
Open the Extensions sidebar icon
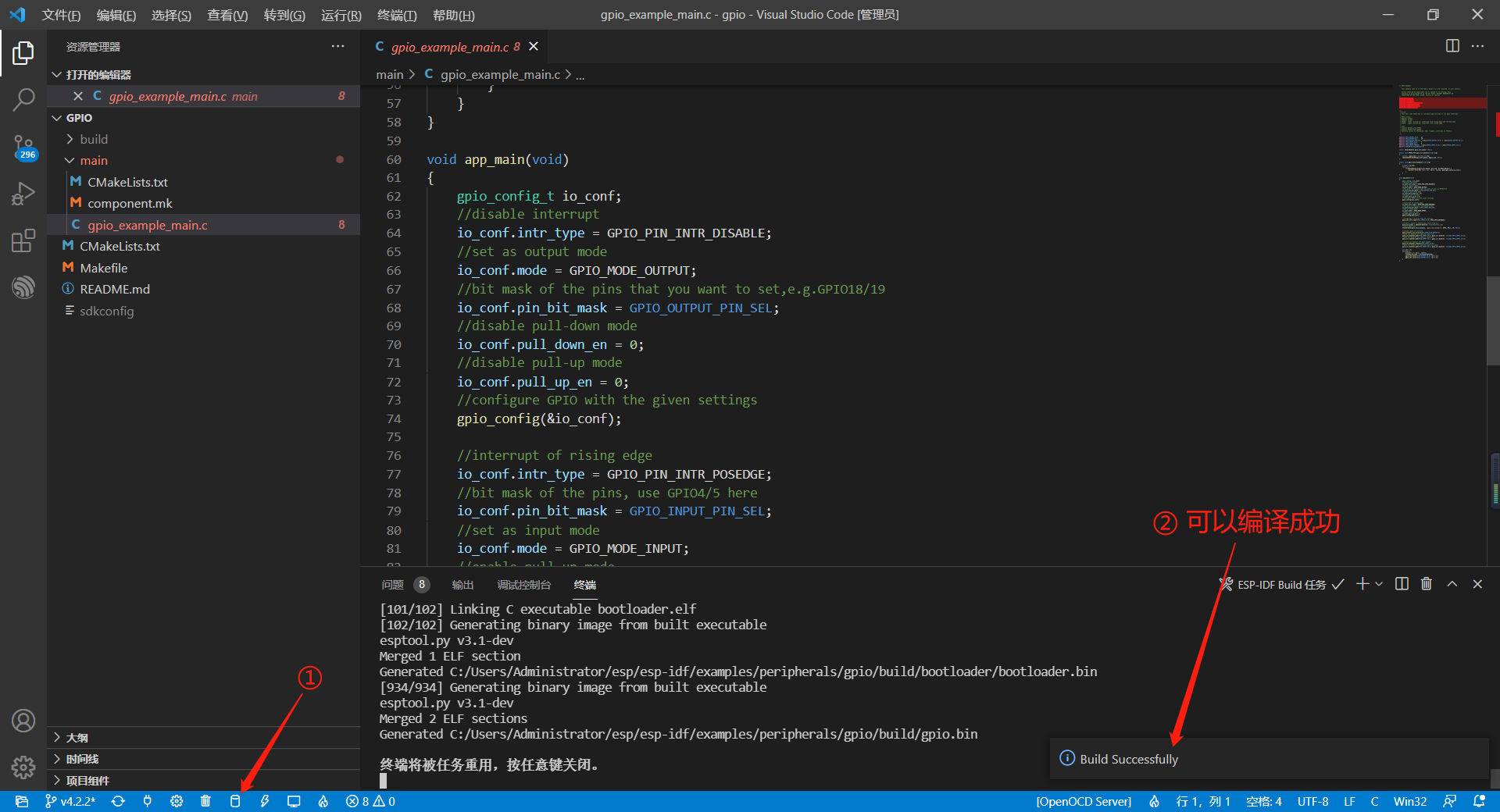(x=23, y=240)
